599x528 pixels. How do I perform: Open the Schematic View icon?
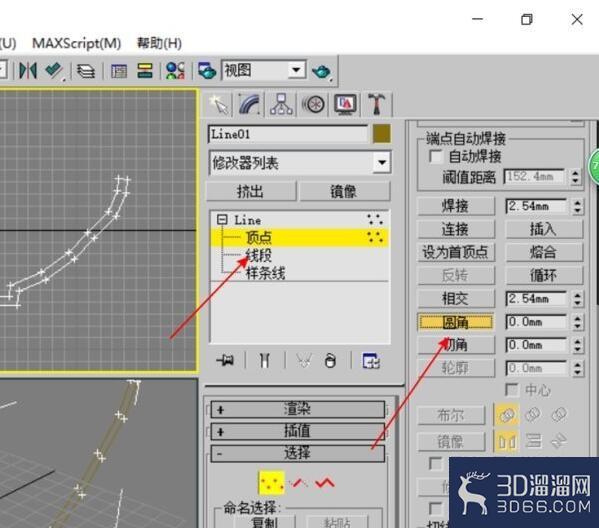[x=145, y=71]
